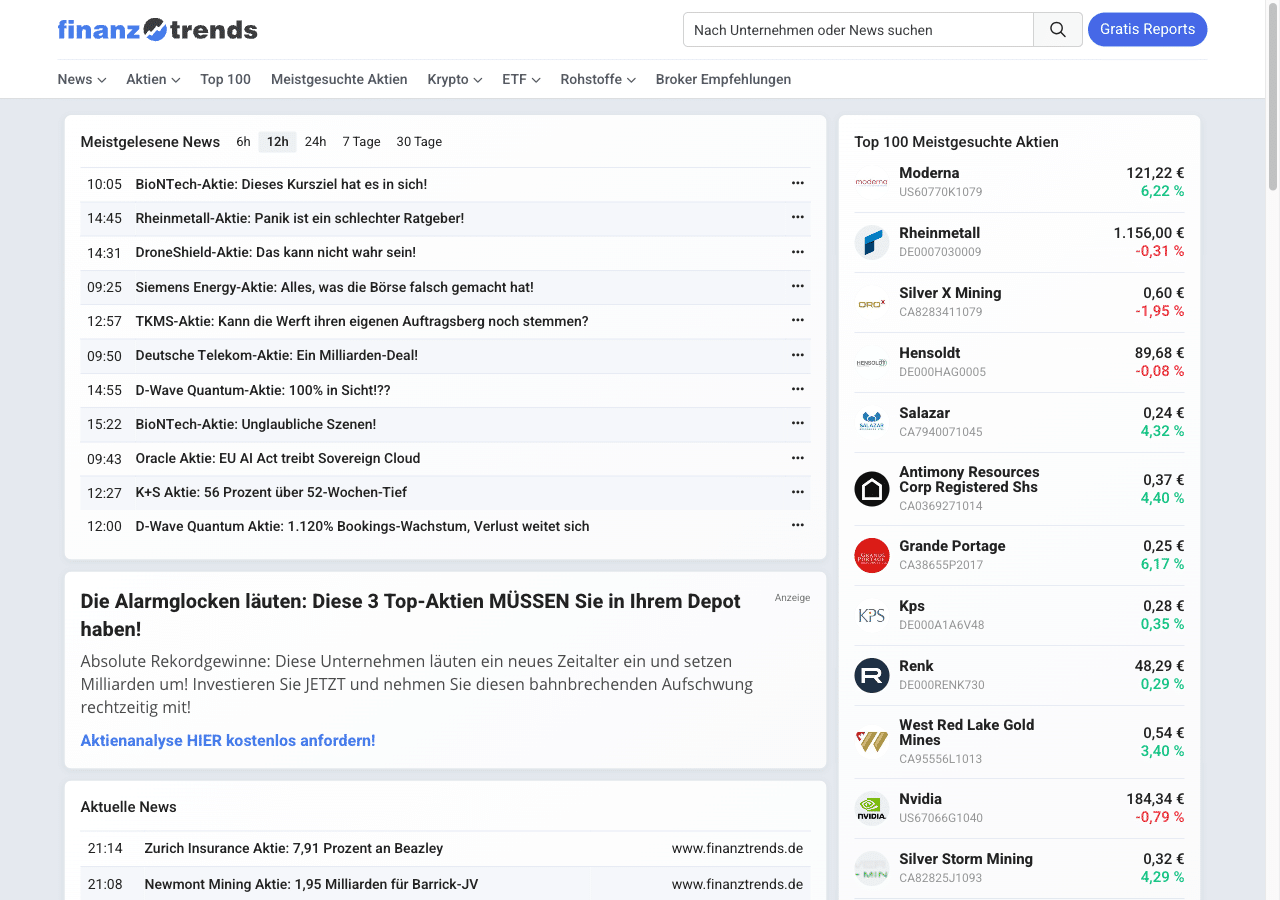Click the Salazar company logo

872,422
